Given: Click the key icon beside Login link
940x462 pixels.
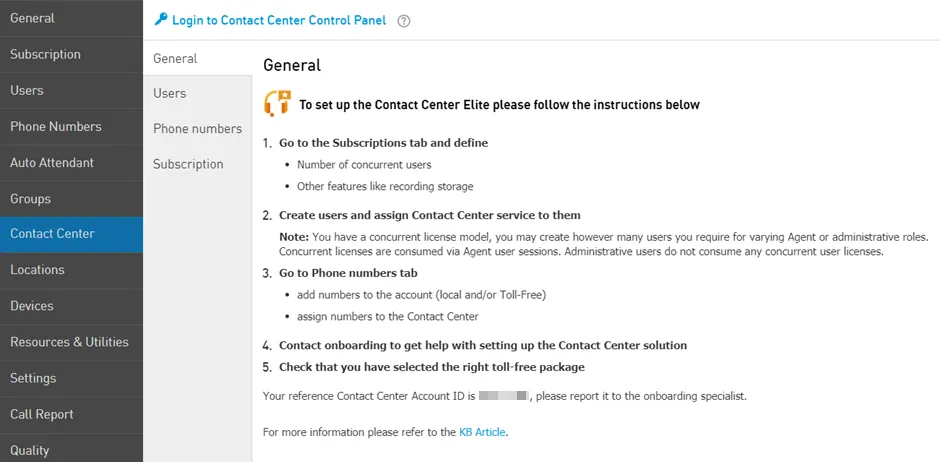Looking at the screenshot, I should [x=161, y=20].
